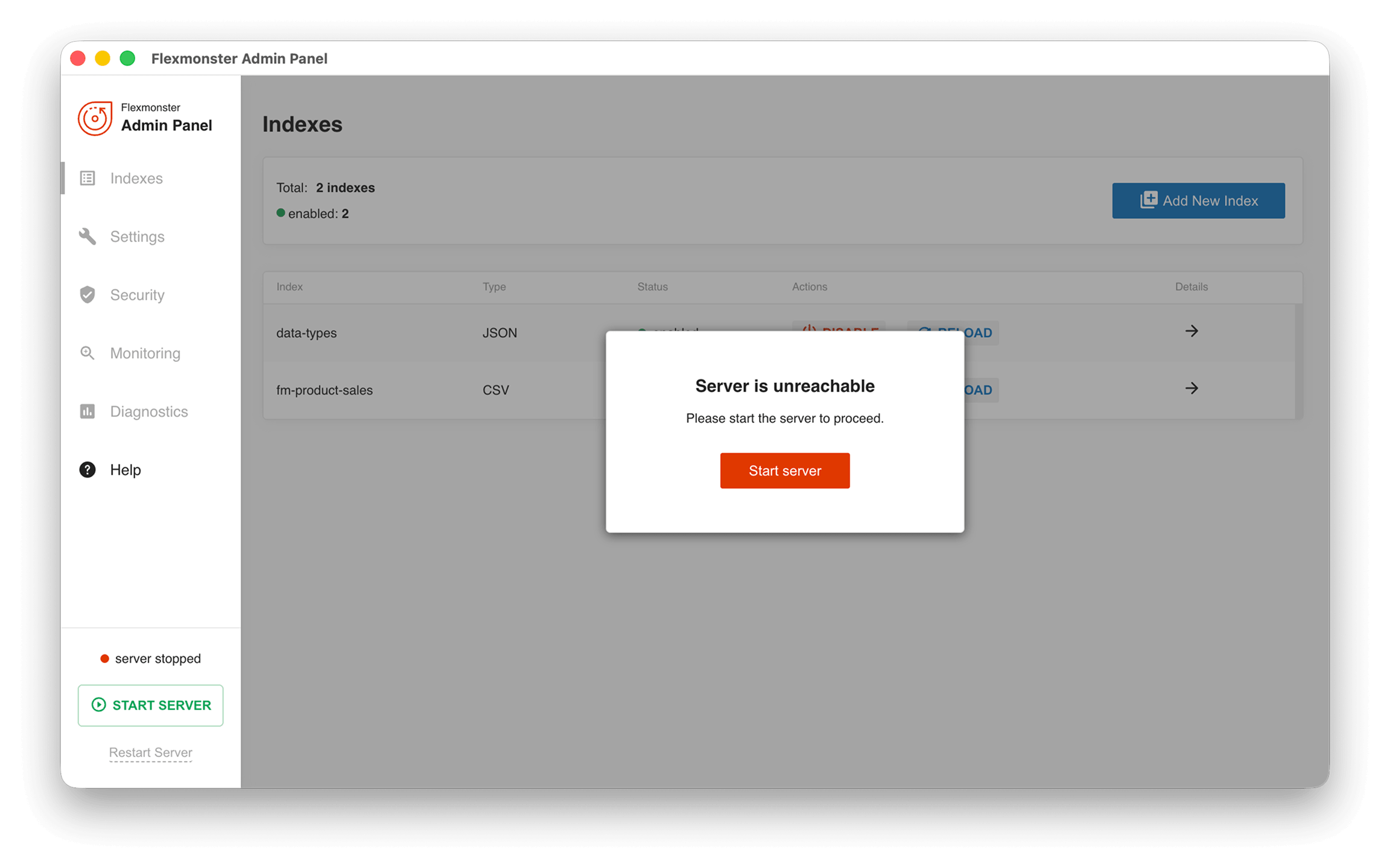Click the green START SERVER sidebar button
Image resolution: width=1390 pixels, height=868 pixels.
(150, 705)
